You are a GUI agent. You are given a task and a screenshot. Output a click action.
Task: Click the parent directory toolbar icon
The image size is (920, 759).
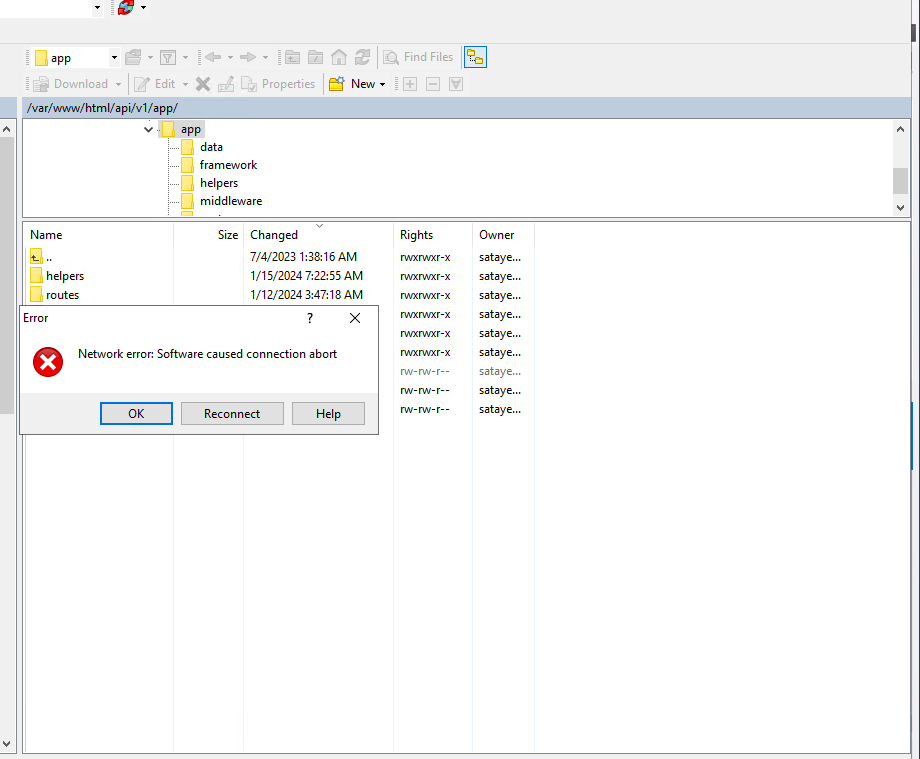click(292, 58)
